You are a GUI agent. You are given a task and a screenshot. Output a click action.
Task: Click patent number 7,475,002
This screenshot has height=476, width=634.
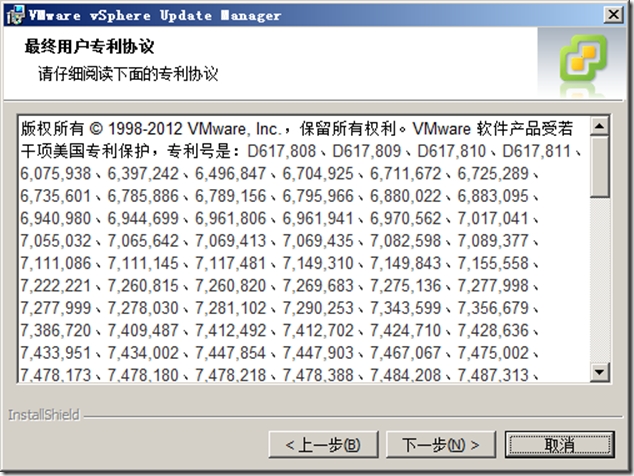pos(493,353)
